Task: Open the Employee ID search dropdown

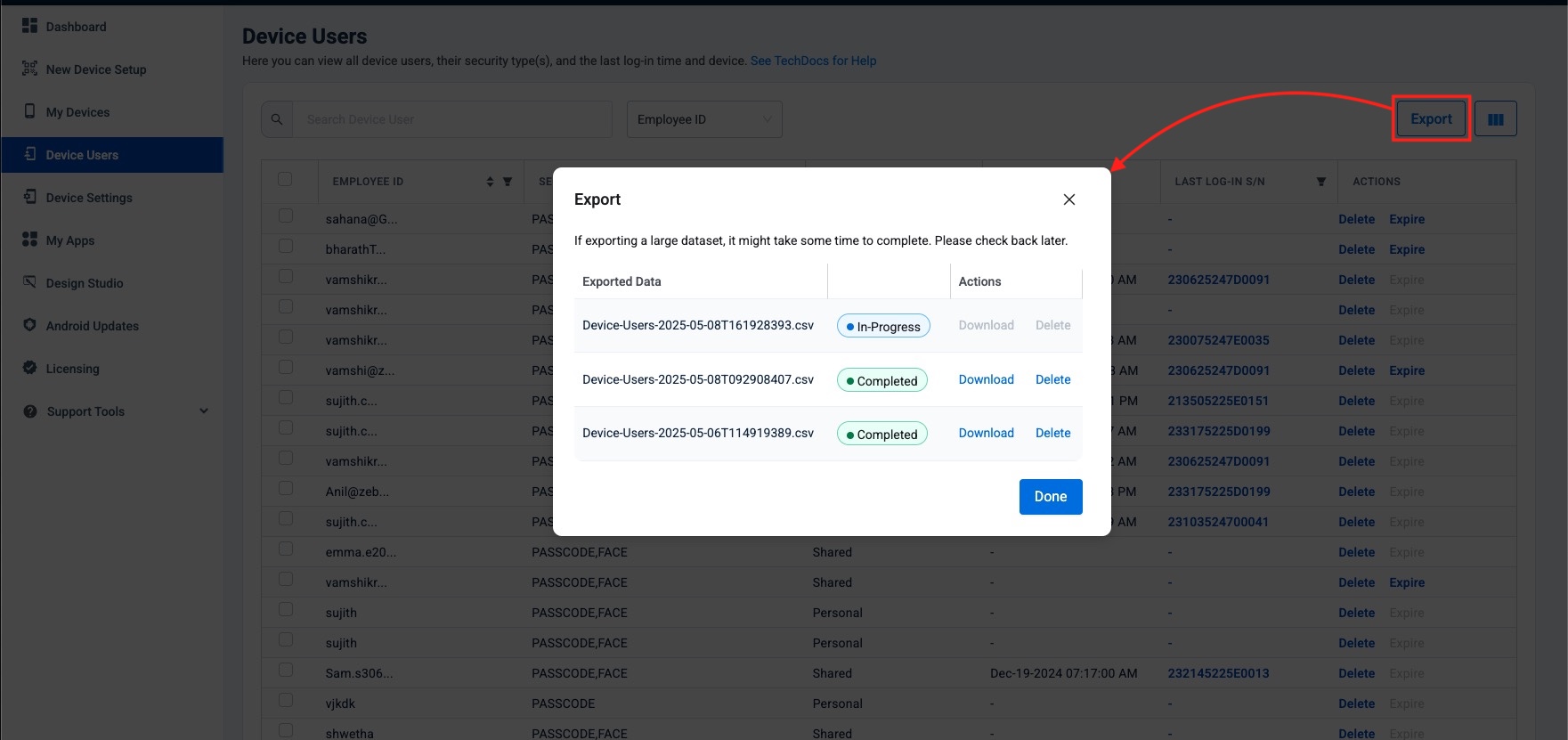Action: 703,119
